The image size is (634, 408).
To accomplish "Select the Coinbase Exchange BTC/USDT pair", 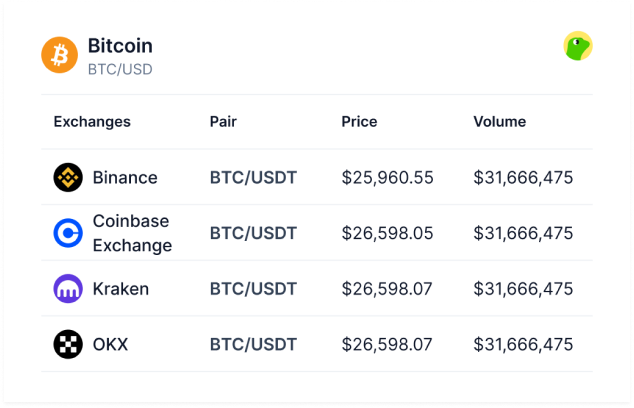I will point(253,233).
